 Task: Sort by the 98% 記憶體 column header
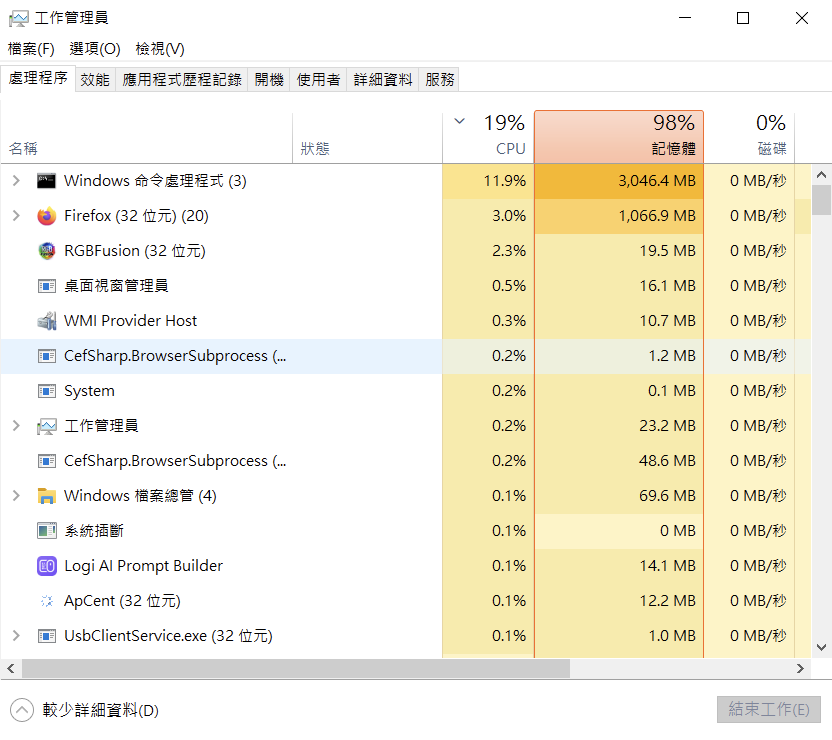click(619, 137)
